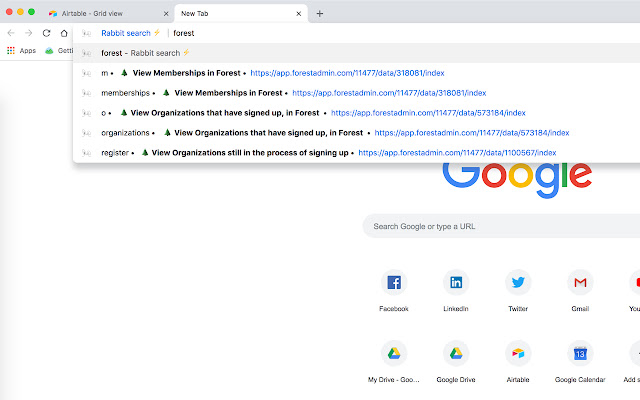Open the Apps grid bookmark icon

coord(11,51)
